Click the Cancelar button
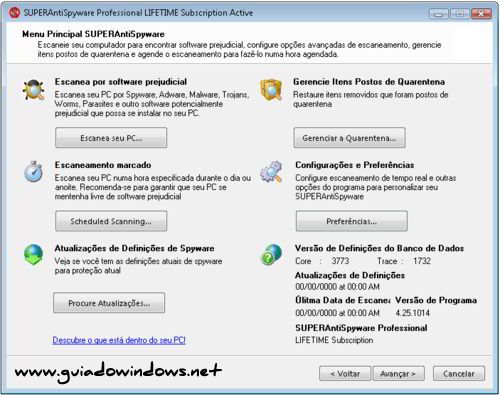Viewport: 500px width, 395px height. pos(459,374)
